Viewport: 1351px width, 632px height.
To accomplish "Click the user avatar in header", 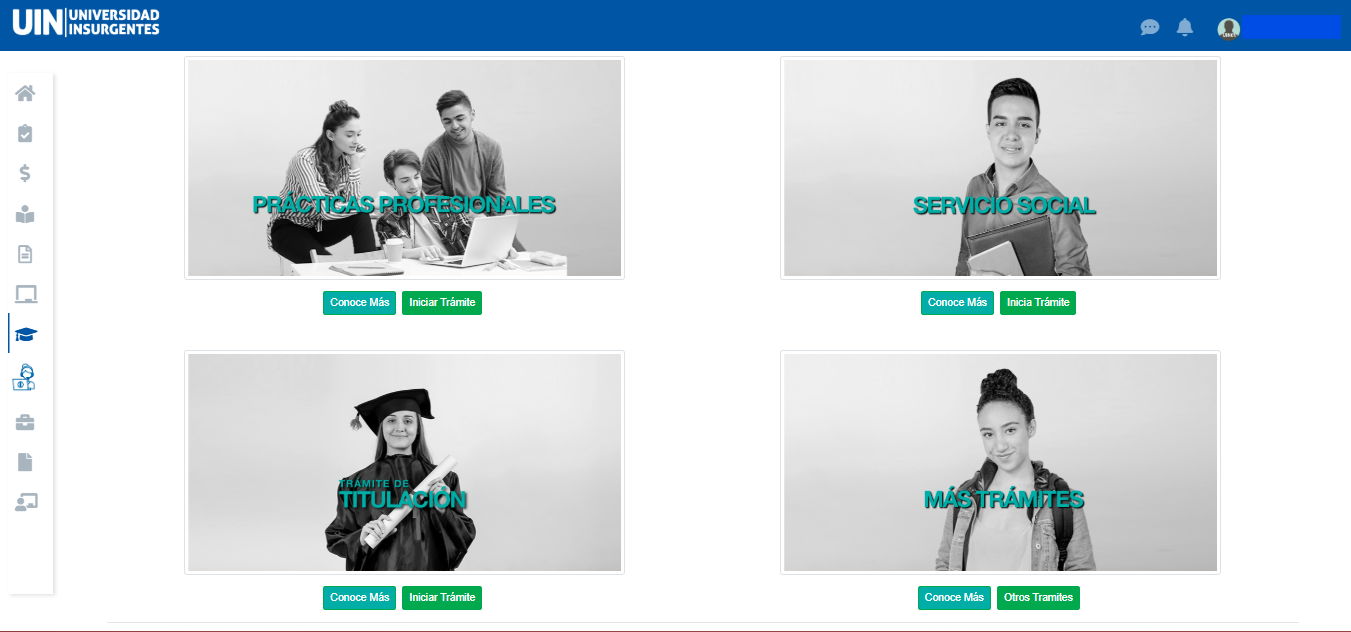I will point(1229,28).
